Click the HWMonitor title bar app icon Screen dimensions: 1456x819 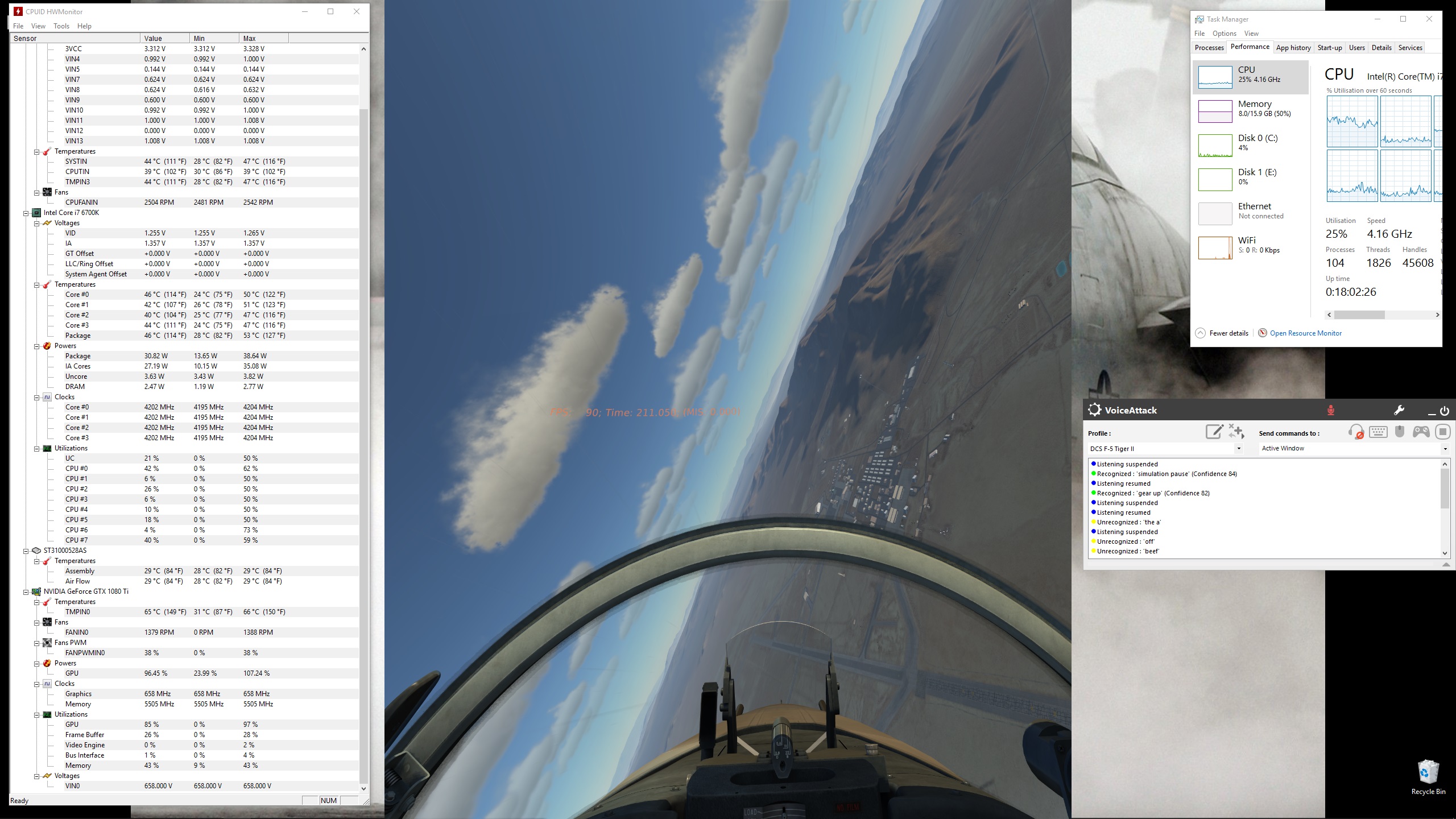click(x=18, y=11)
